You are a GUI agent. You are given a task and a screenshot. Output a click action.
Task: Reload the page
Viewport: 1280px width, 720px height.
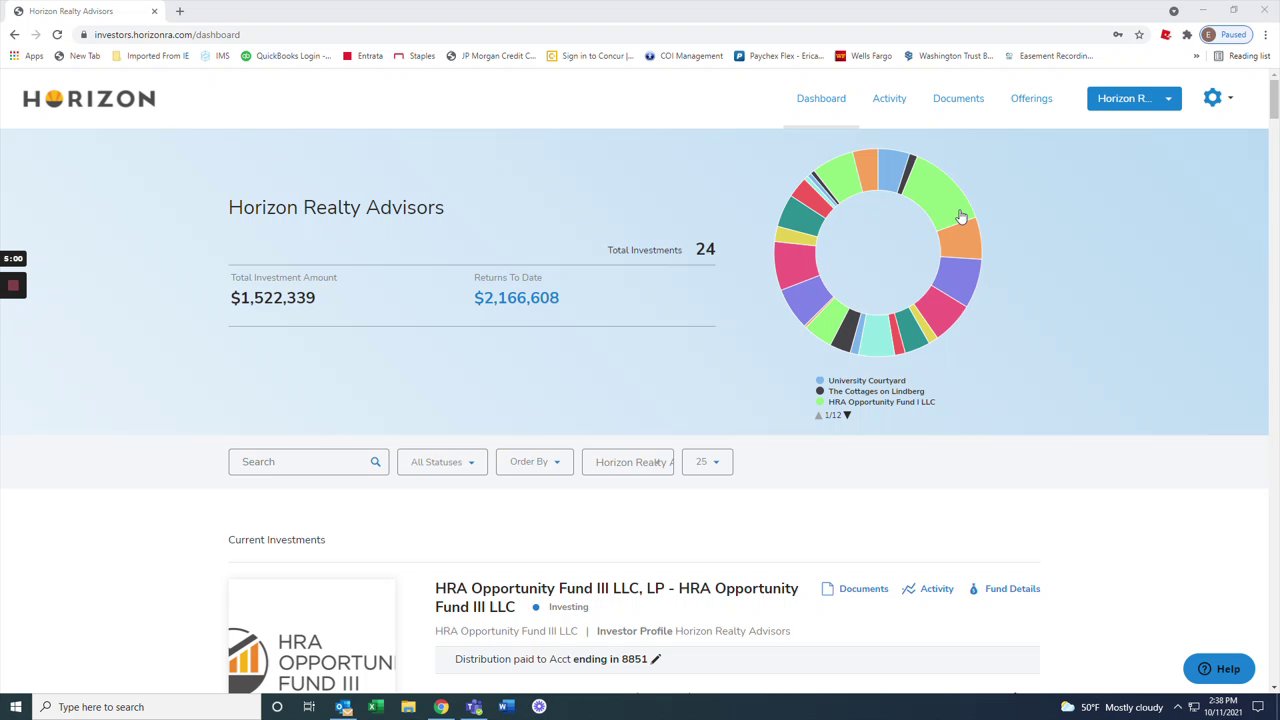tap(57, 35)
